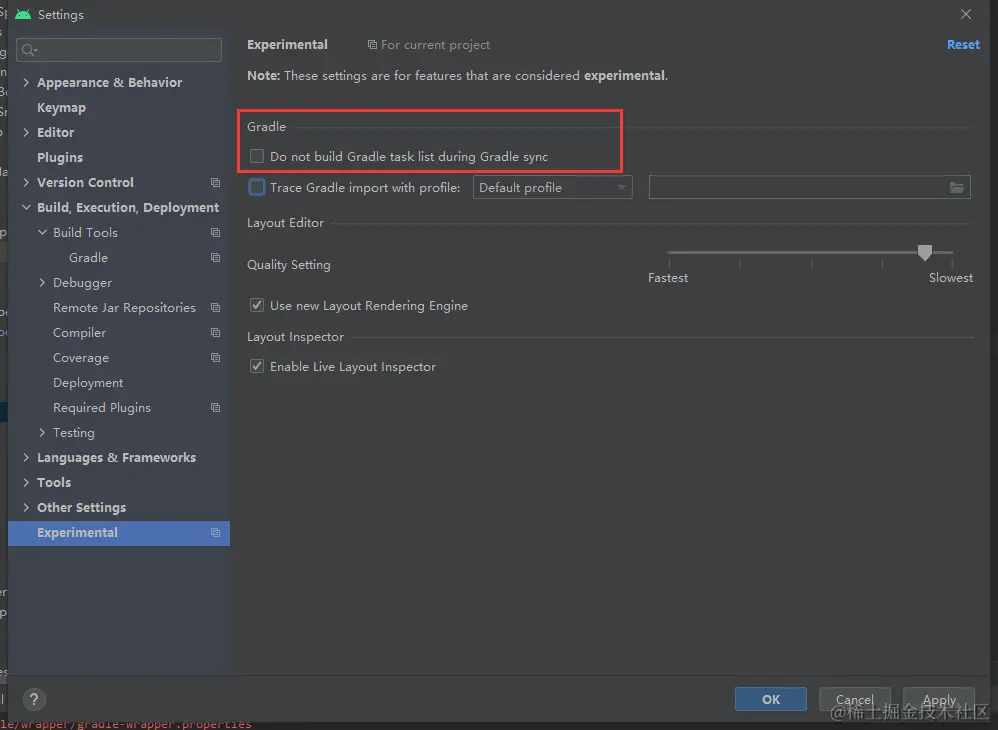Expand the Debugger chevron
This screenshot has height=730, width=998.
coord(42,283)
